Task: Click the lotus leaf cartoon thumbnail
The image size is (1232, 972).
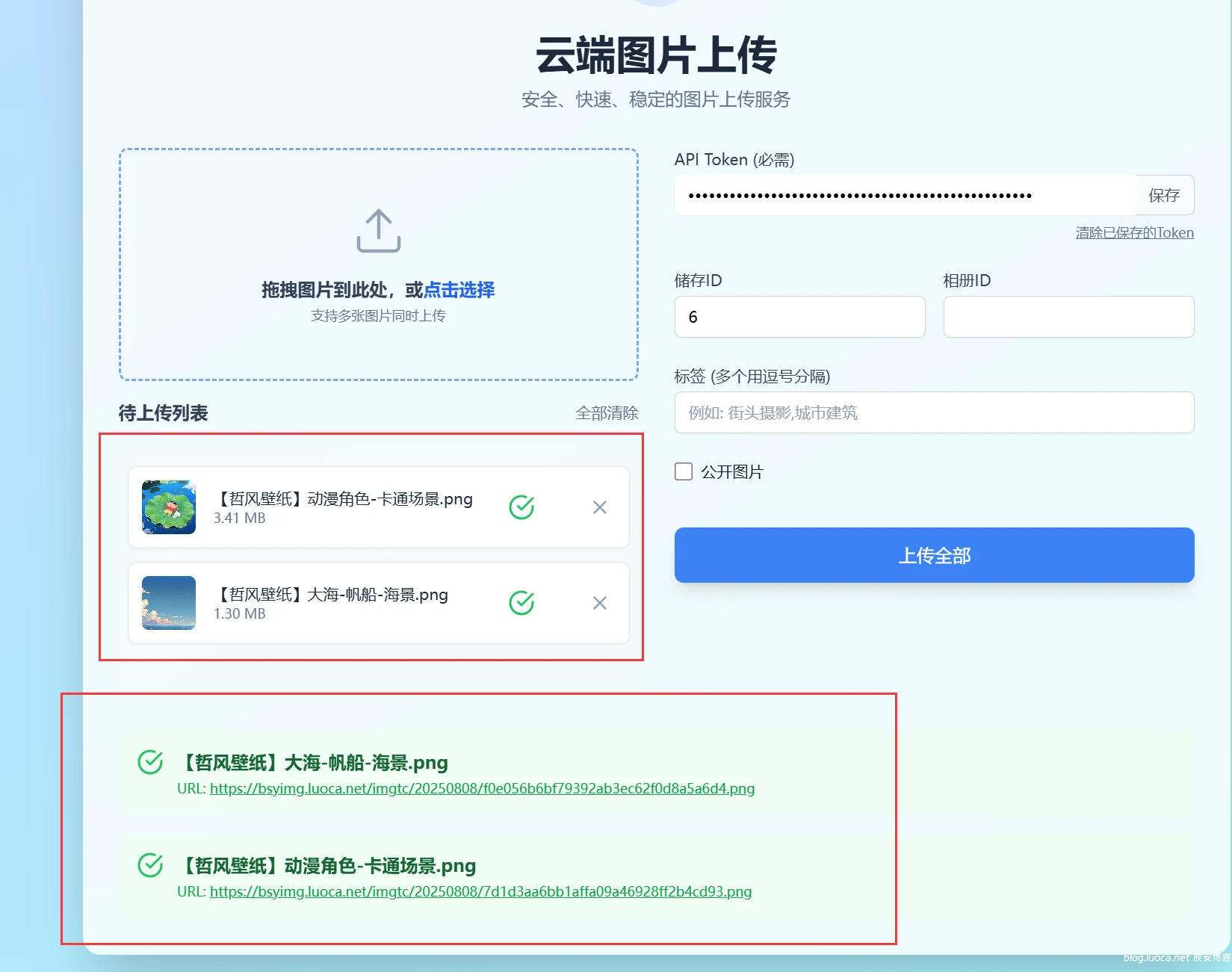Action: point(169,507)
